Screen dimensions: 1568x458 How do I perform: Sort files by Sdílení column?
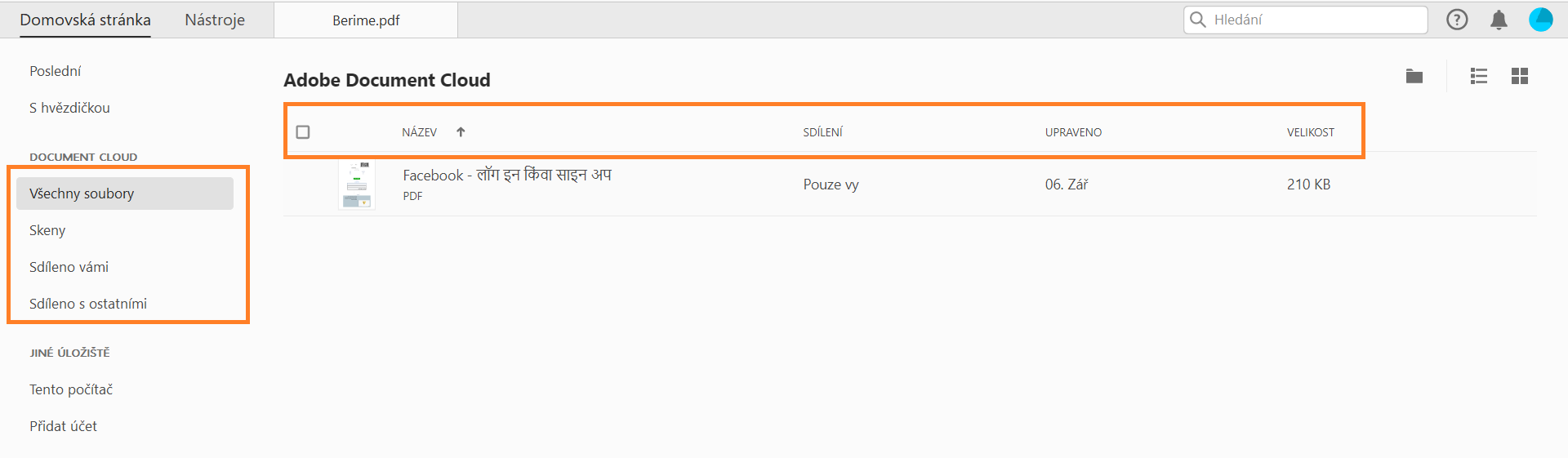coord(822,132)
